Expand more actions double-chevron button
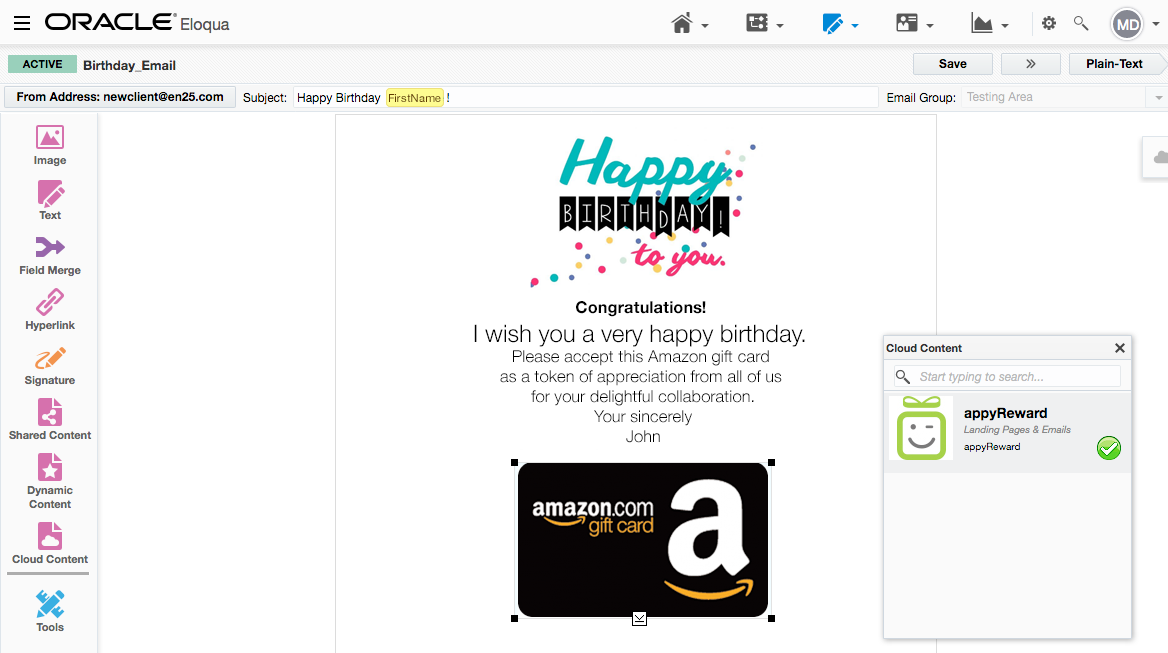Image resolution: width=1168 pixels, height=653 pixels. point(1031,64)
